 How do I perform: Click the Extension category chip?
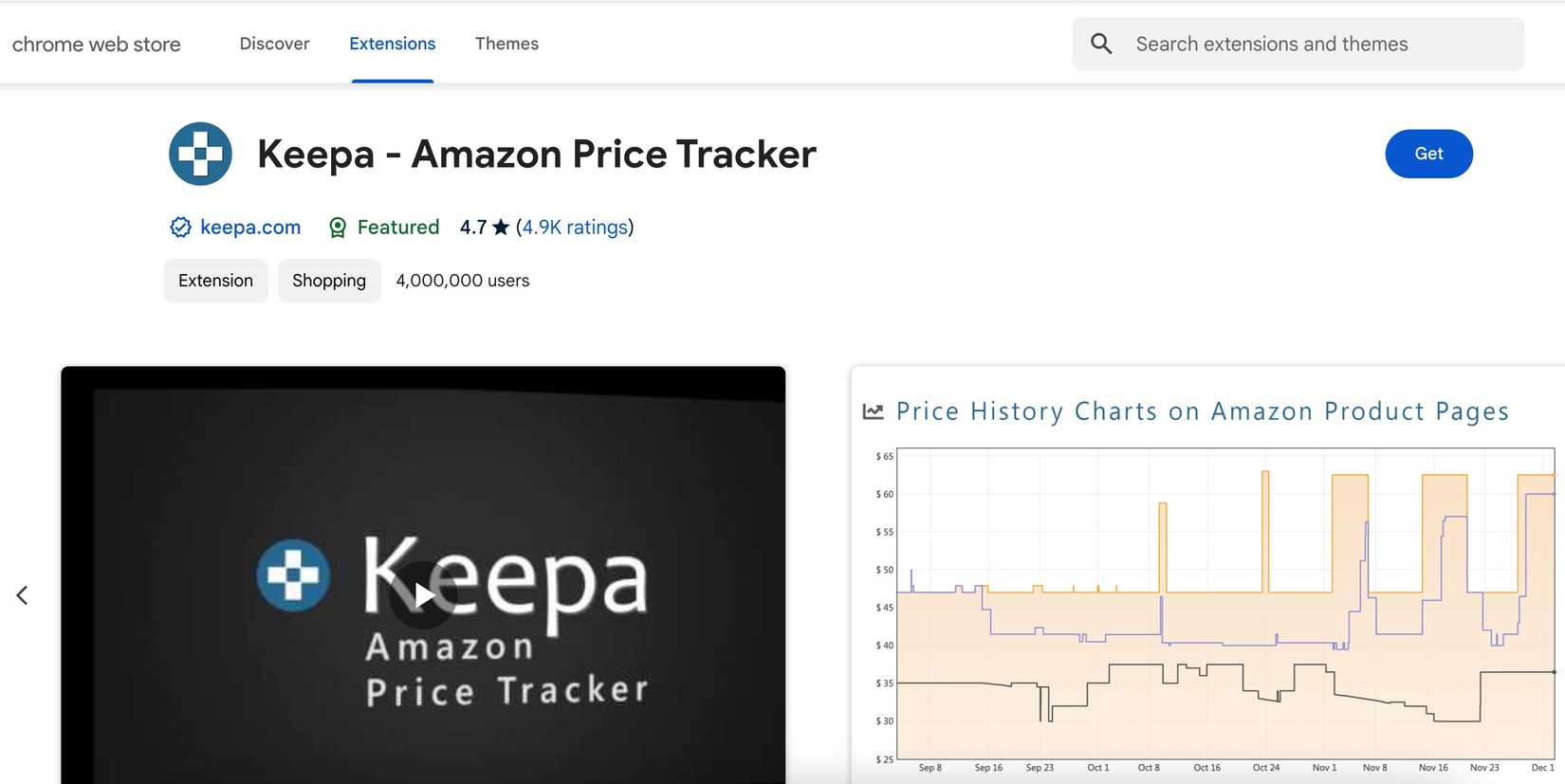(215, 281)
